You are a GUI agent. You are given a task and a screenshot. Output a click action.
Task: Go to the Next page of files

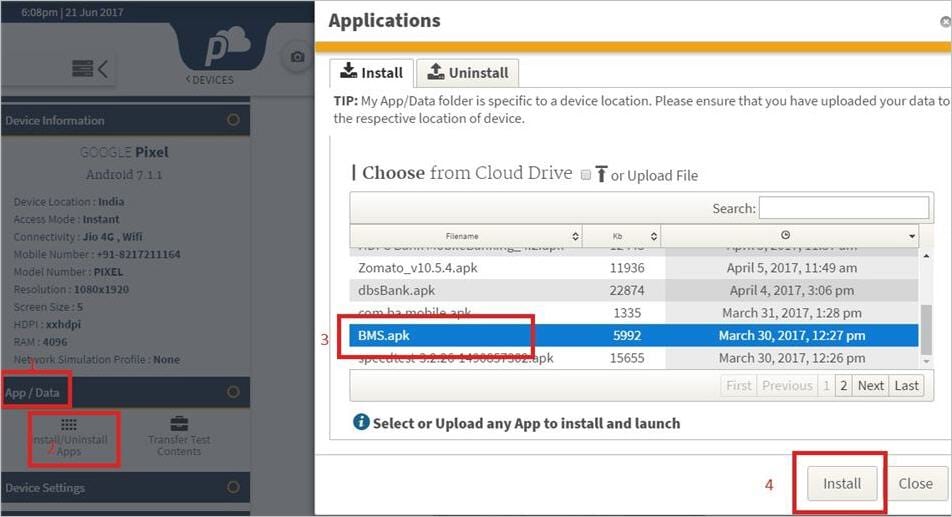pyautogui.click(x=870, y=386)
